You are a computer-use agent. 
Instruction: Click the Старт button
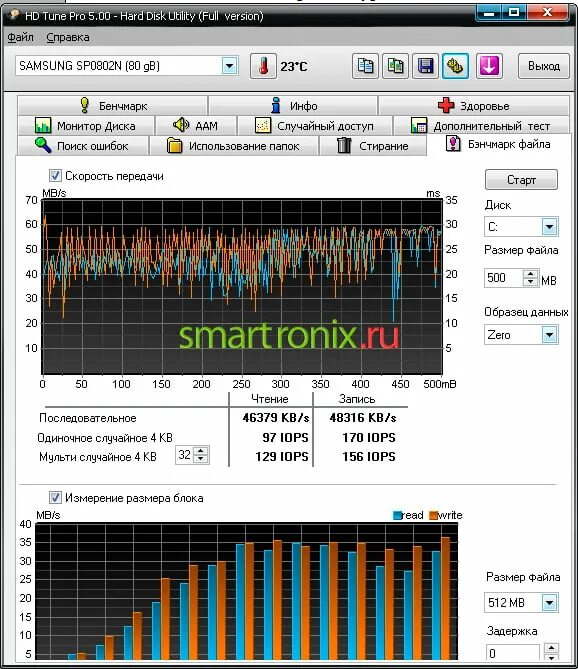tap(521, 180)
